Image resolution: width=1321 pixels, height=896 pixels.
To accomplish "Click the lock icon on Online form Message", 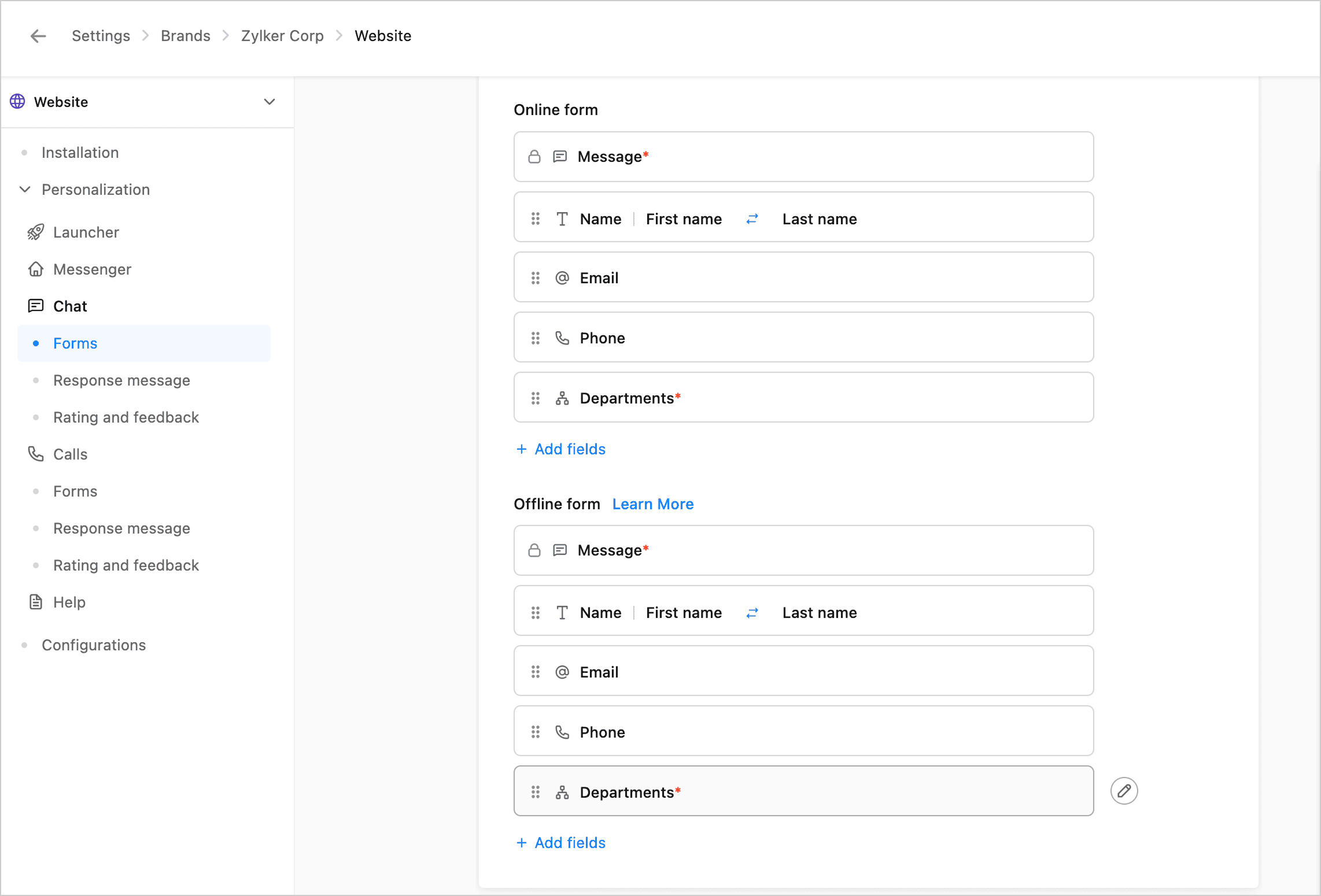I will (x=534, y=157).
